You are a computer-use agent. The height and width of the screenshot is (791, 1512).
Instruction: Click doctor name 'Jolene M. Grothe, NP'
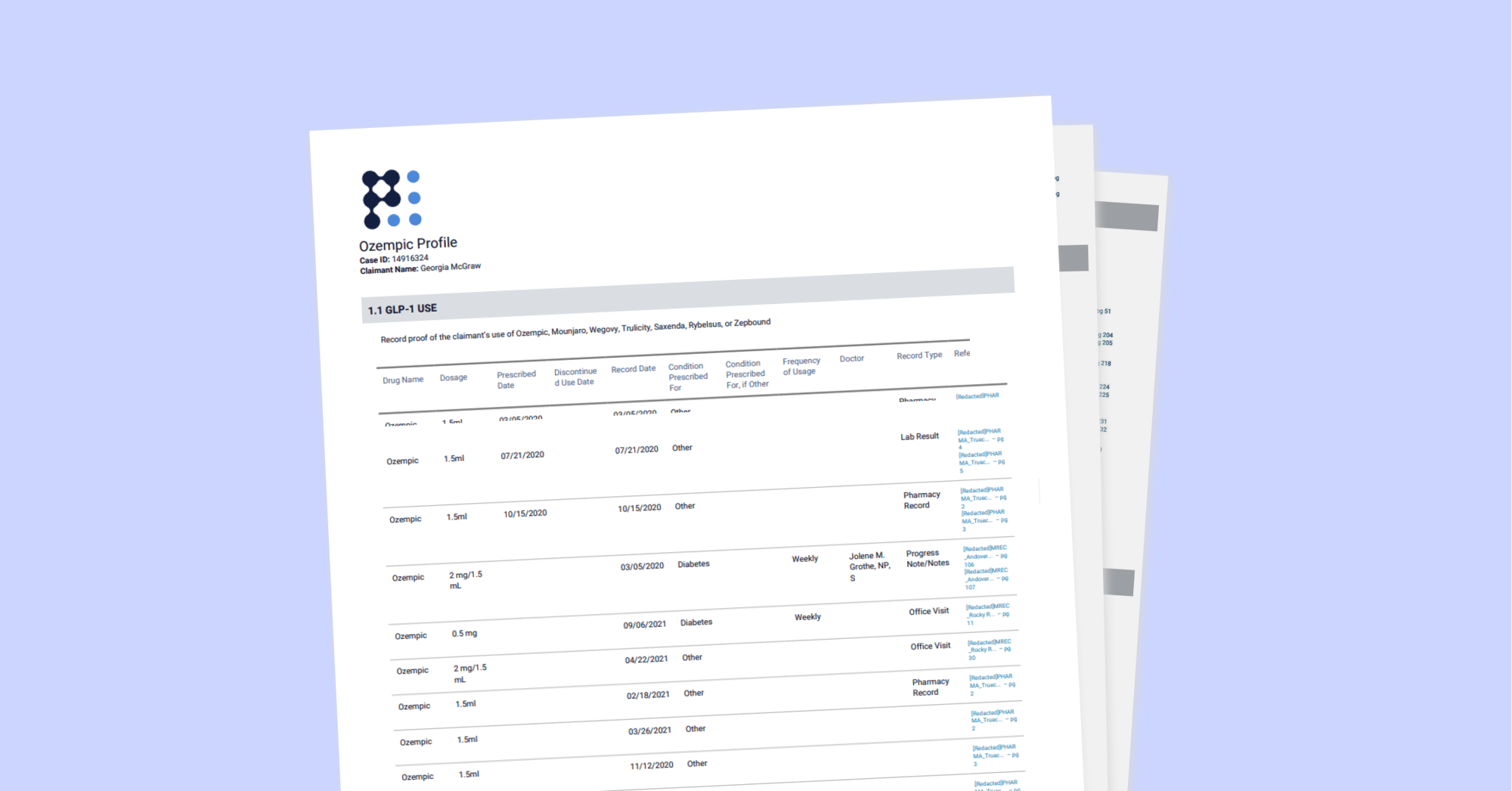(x=869, y=566)
